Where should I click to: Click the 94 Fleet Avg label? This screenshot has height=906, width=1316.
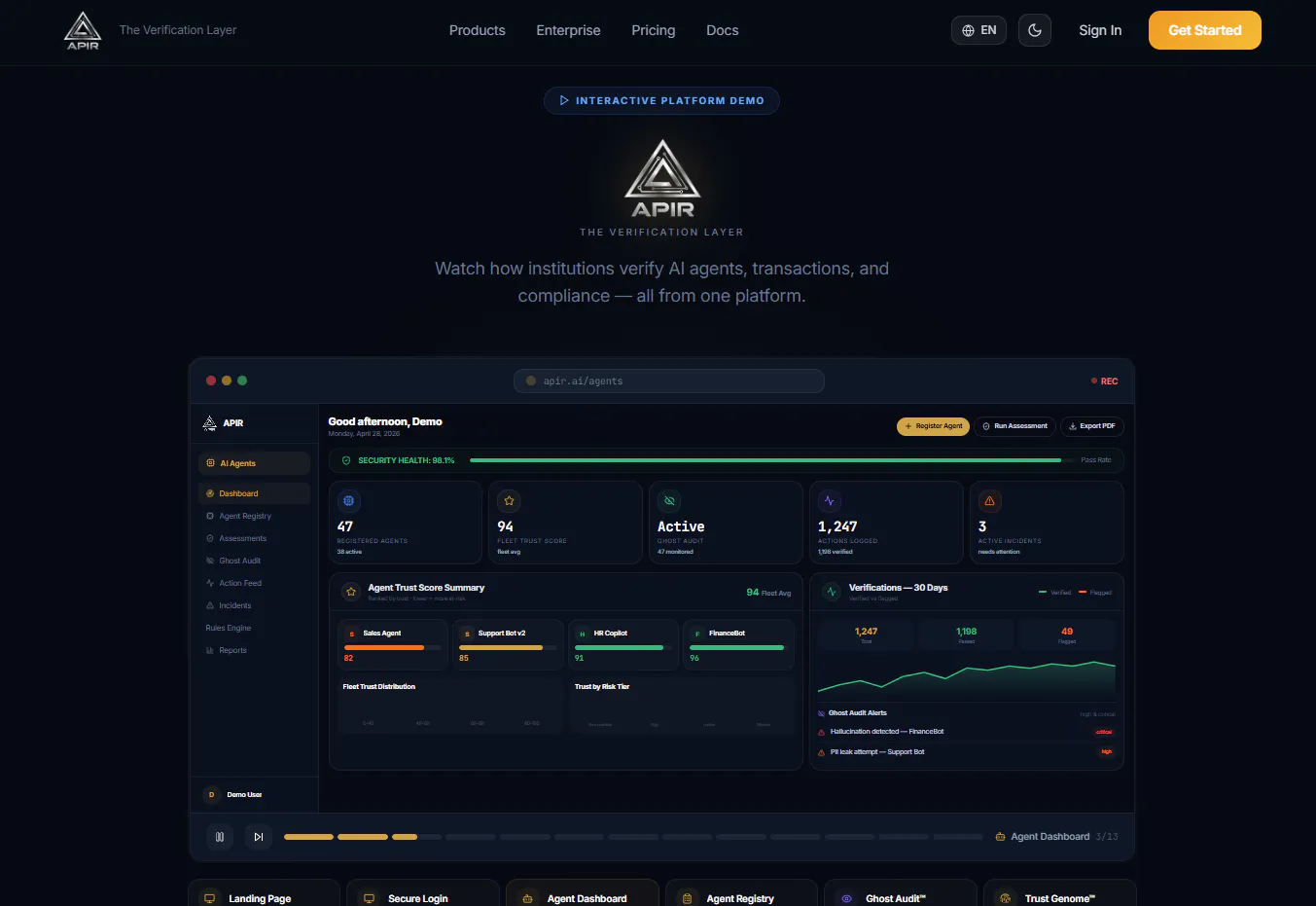768,593
